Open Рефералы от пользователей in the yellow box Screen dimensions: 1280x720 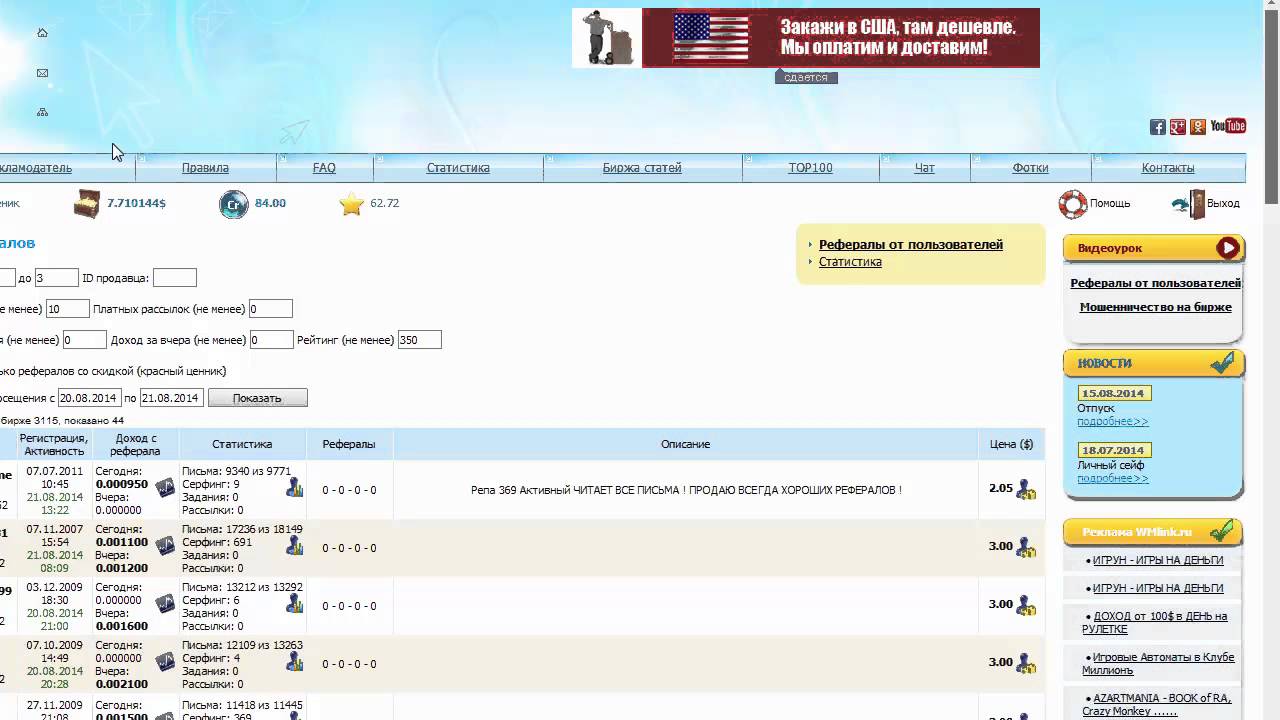[911, 244]
